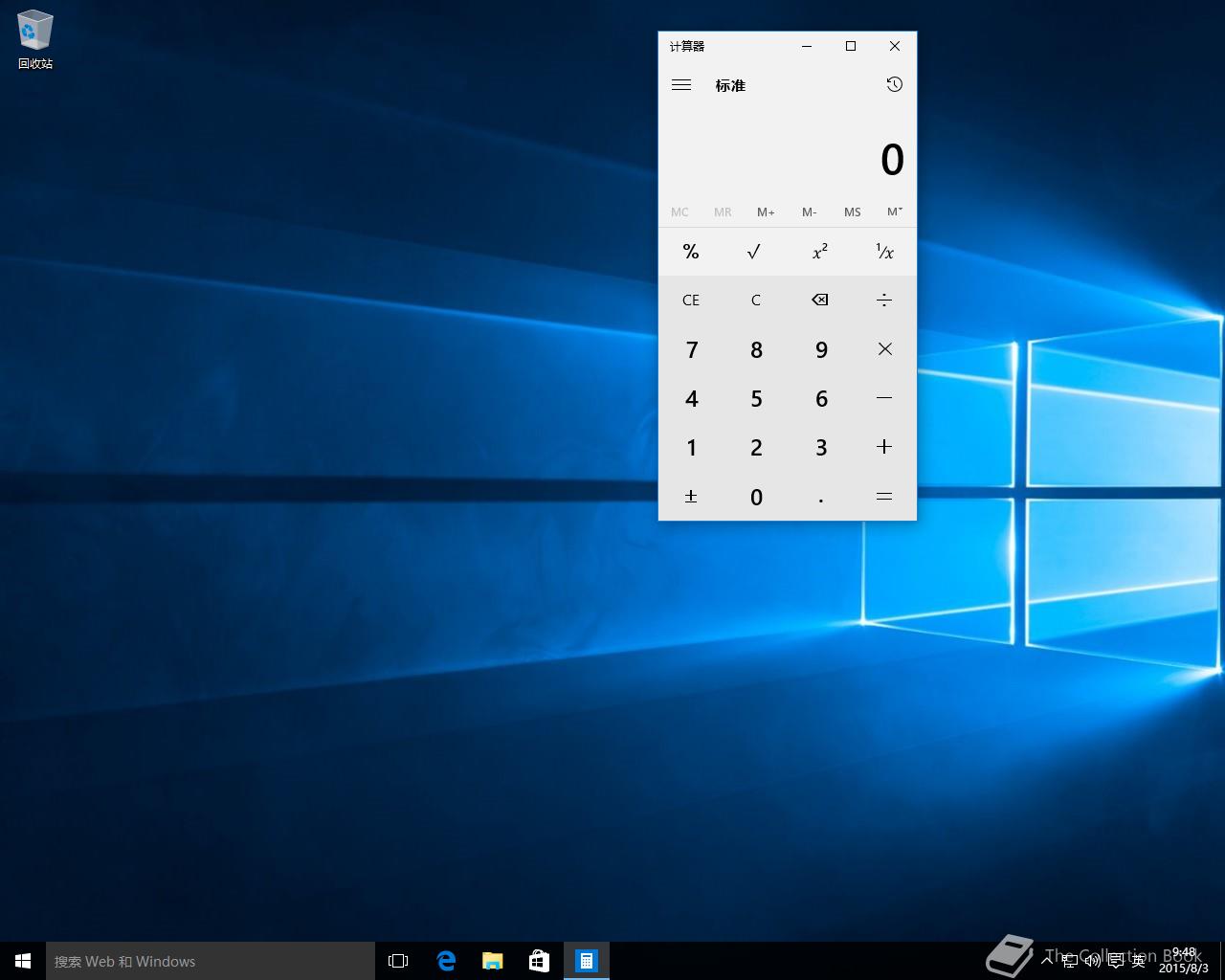This screenshot has height=980, width=1225.
Task: Expand the memory list dropdown
Action: [895, 212]
